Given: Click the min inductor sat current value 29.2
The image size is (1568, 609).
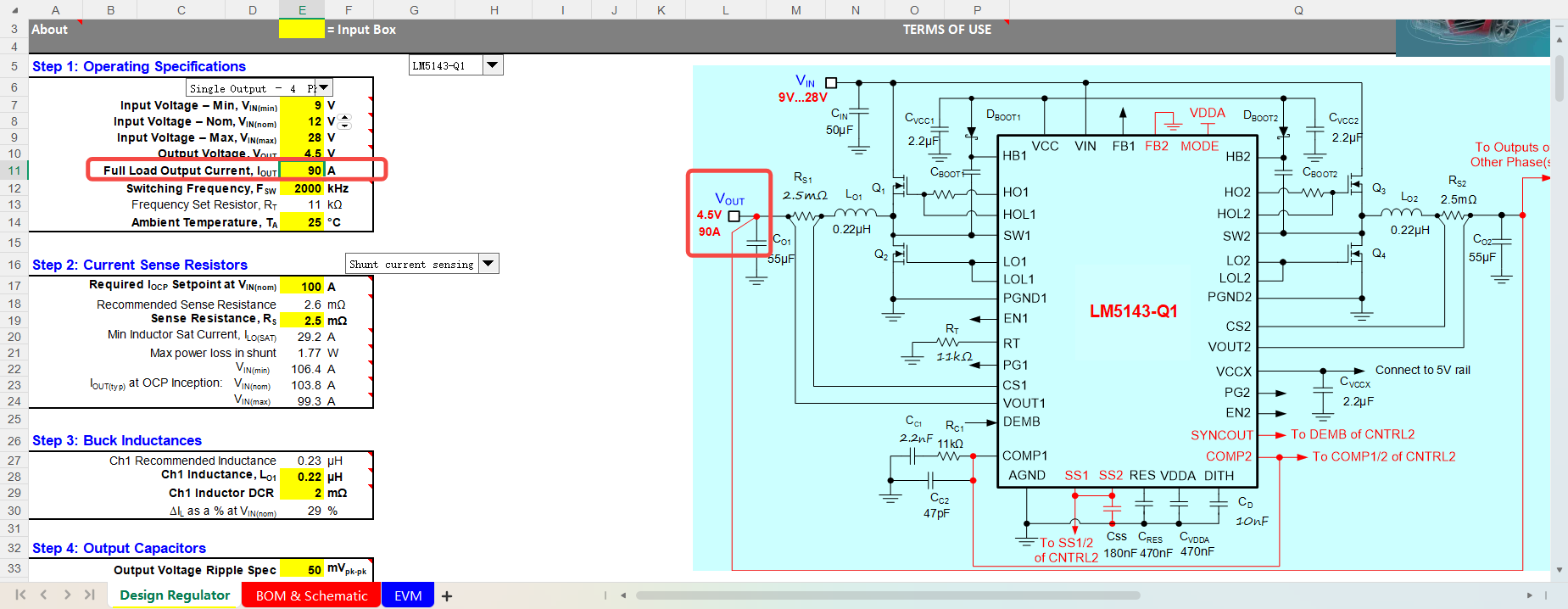Looking at the screenshot, I should click(x=310, y=337).
